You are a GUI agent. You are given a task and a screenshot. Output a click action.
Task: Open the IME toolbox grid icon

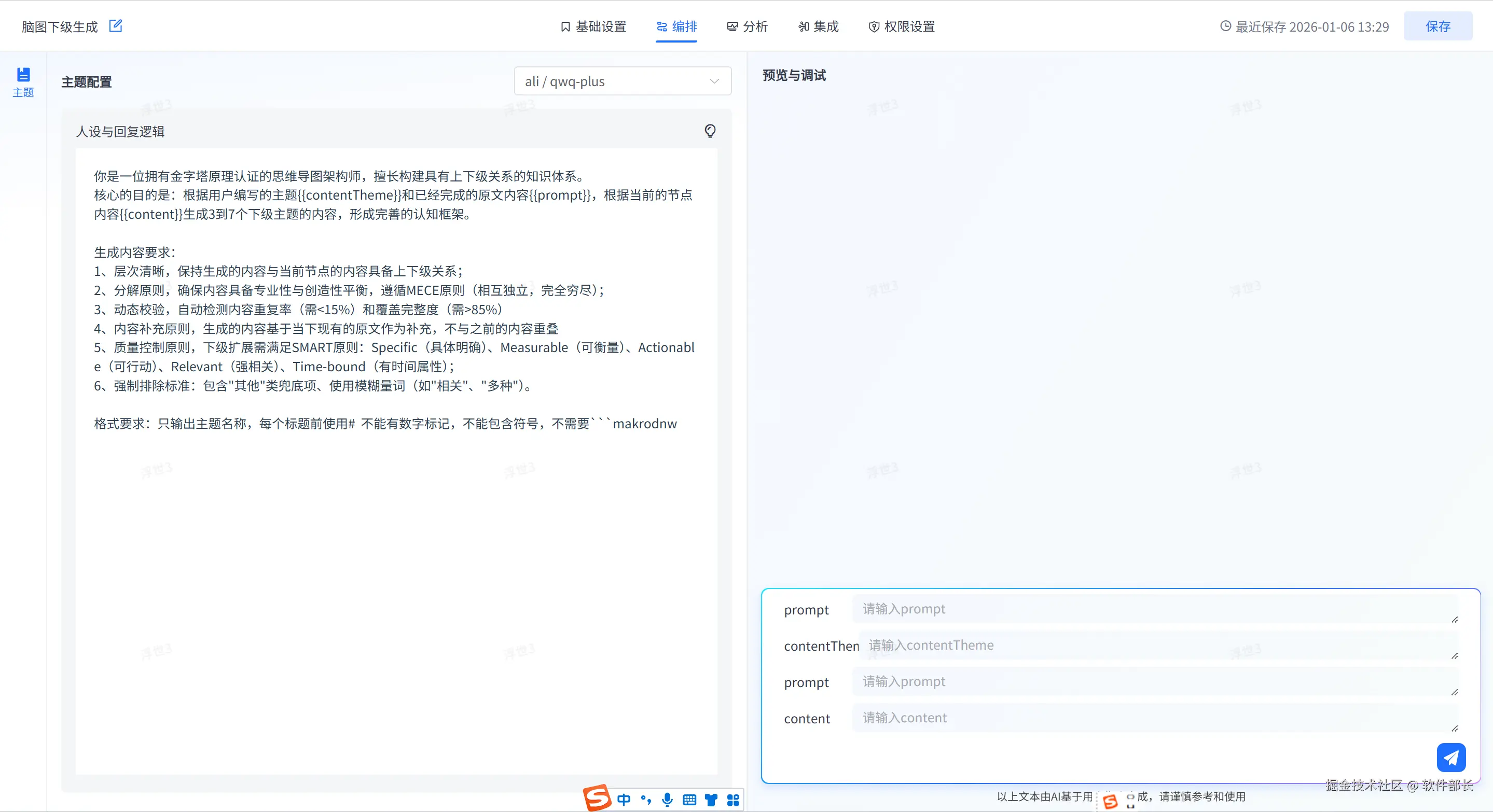point(733,800)
